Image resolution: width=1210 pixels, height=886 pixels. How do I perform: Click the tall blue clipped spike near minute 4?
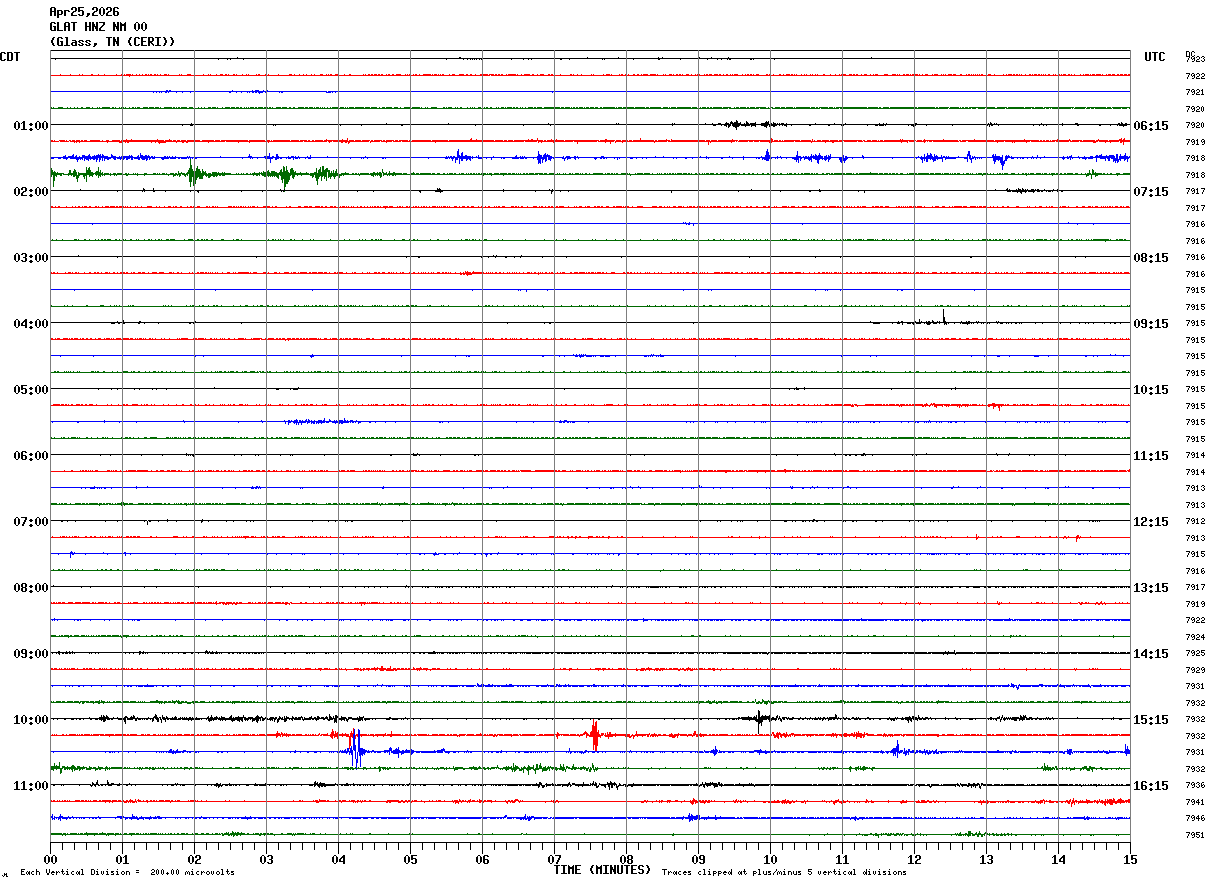pos(354,749)
